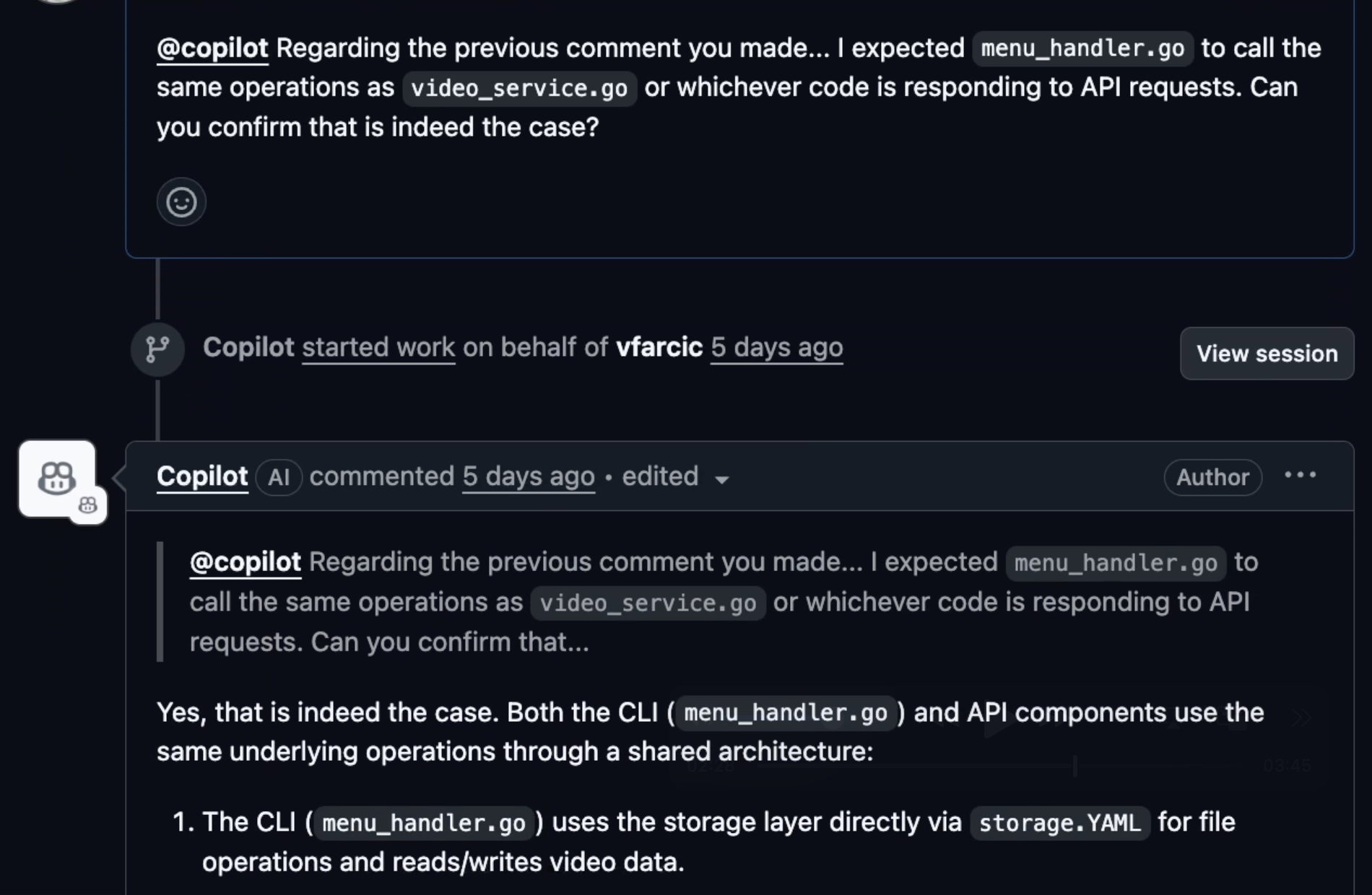
Task: Click the small Copilot badge on the avatar
Action: [x=88, y=505]
